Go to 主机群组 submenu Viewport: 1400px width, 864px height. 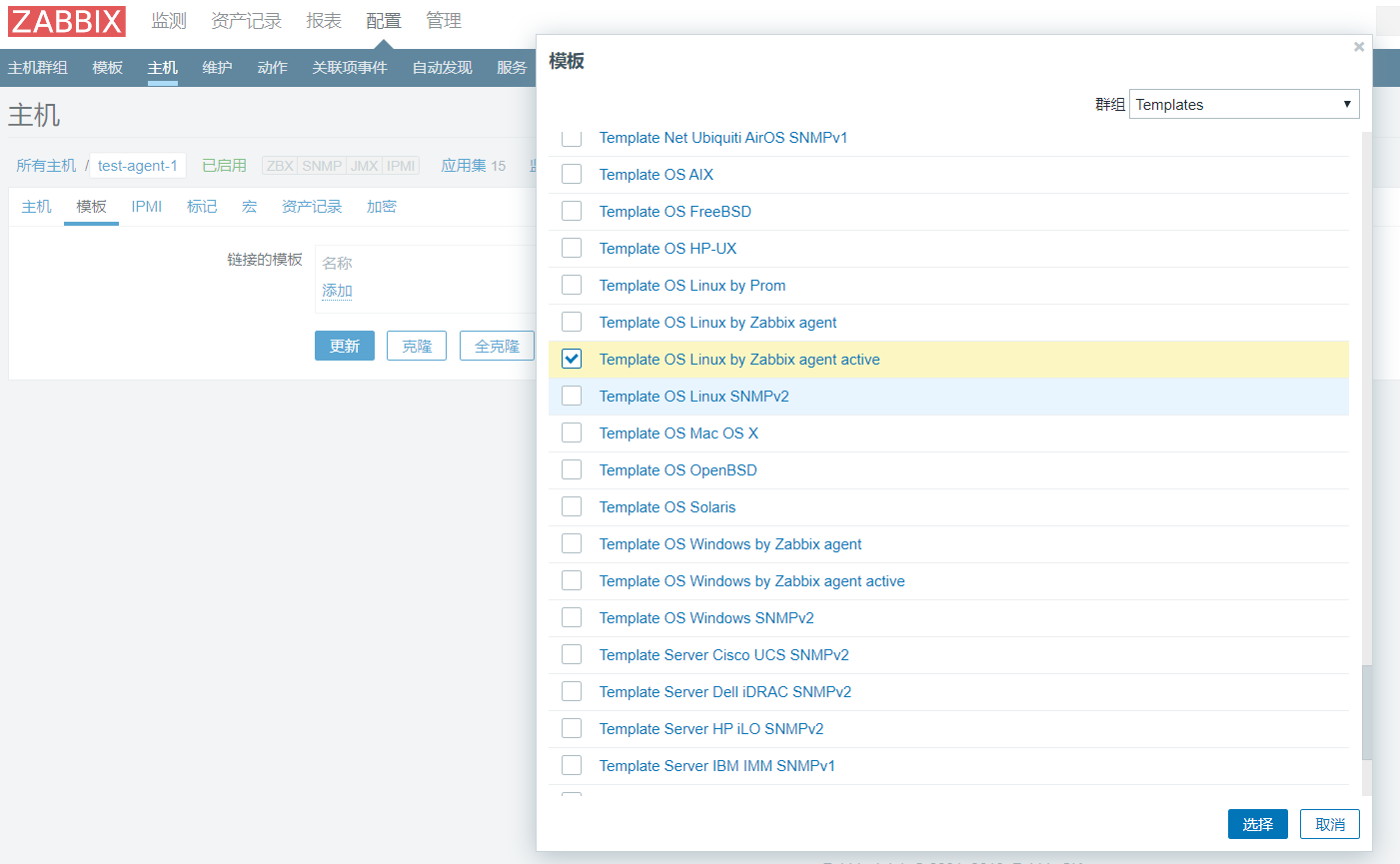point(38,68)
